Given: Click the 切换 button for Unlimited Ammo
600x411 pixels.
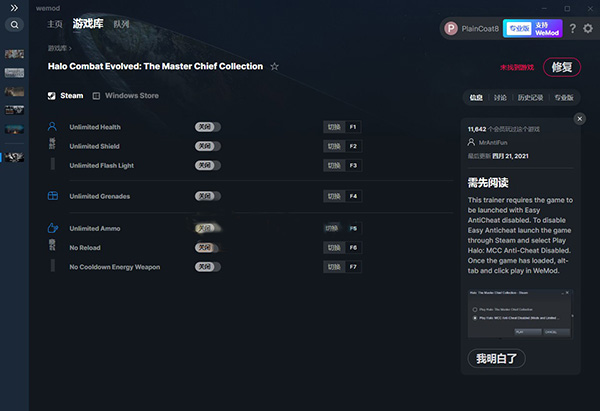Looking at the screenshot, I should [x=332, y=228].
